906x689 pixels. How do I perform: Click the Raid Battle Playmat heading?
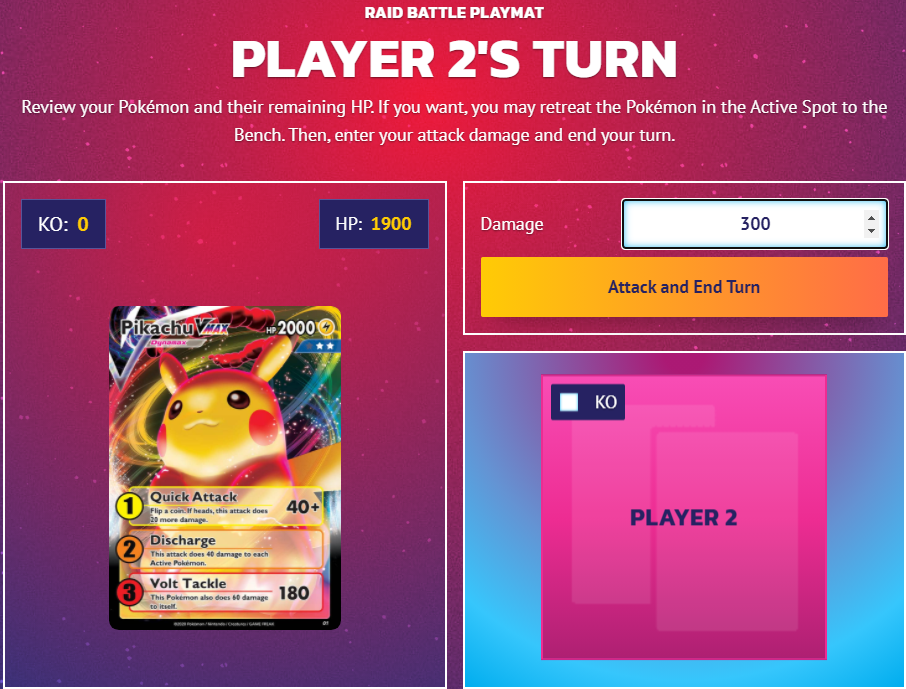point(454,13)
